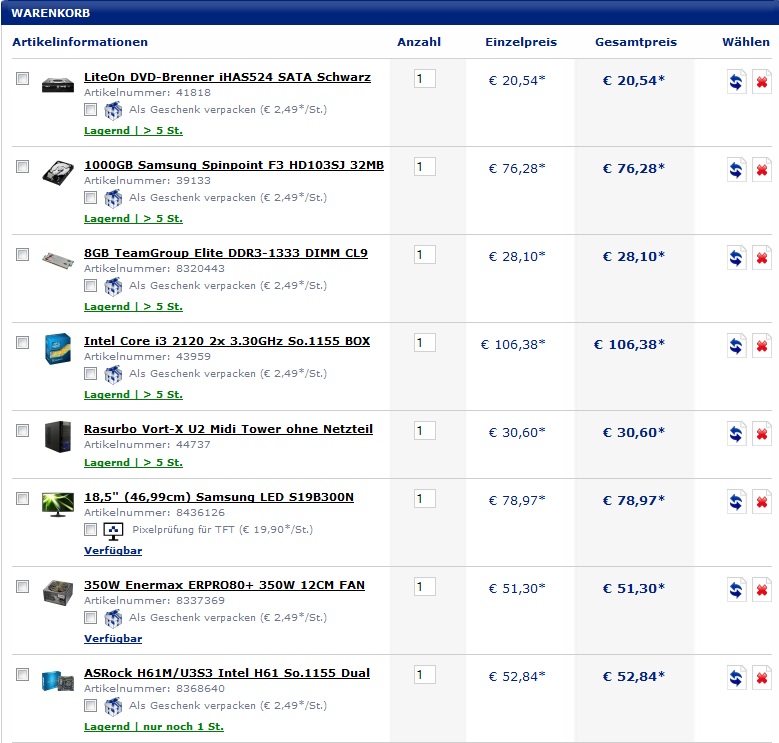This screenshot has width=779, height=743.
Task: Select Rasurbo Vort-X U2 row checkbox
Action: pos(22,430)
